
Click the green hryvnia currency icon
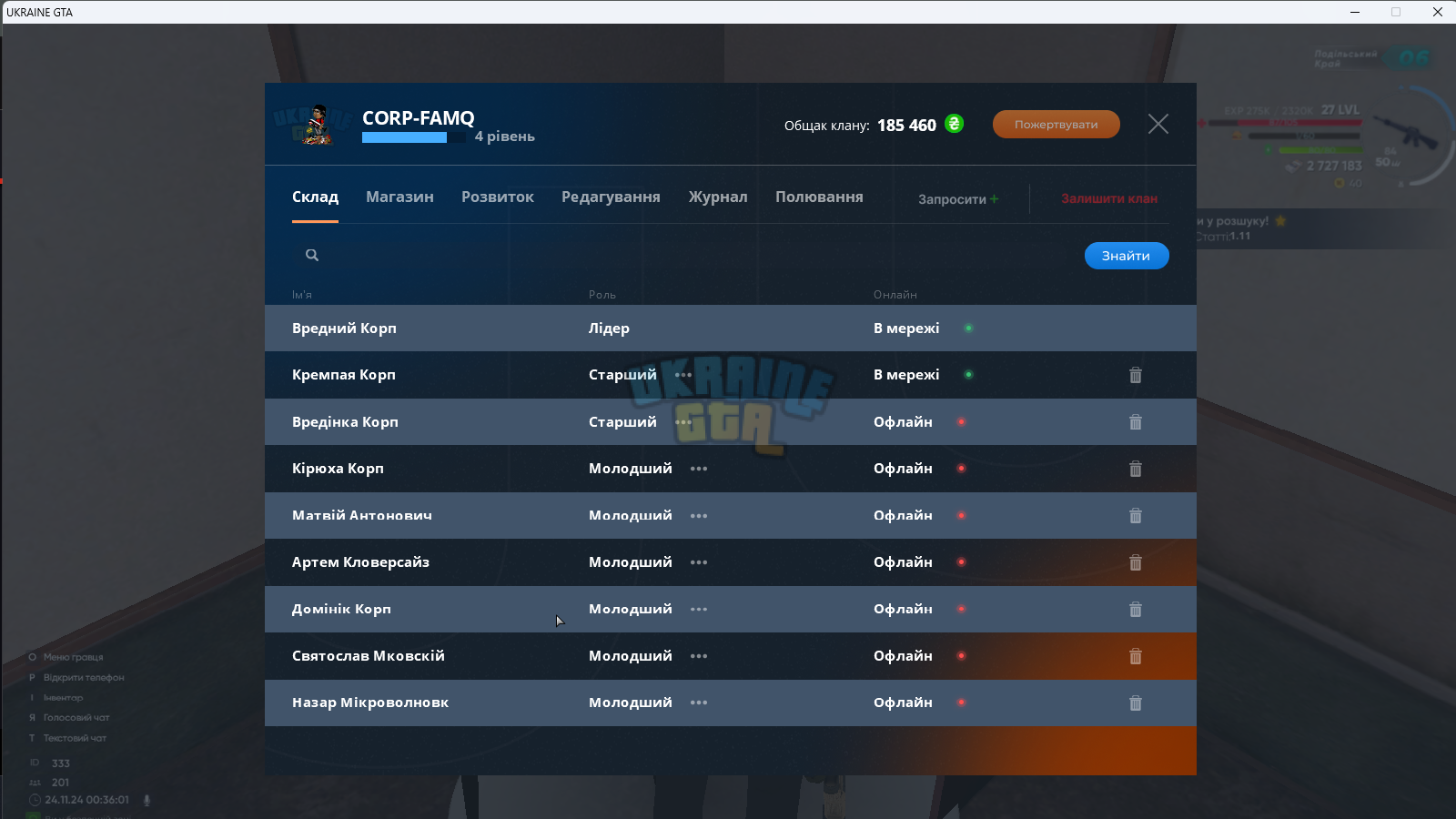point(954,124)
